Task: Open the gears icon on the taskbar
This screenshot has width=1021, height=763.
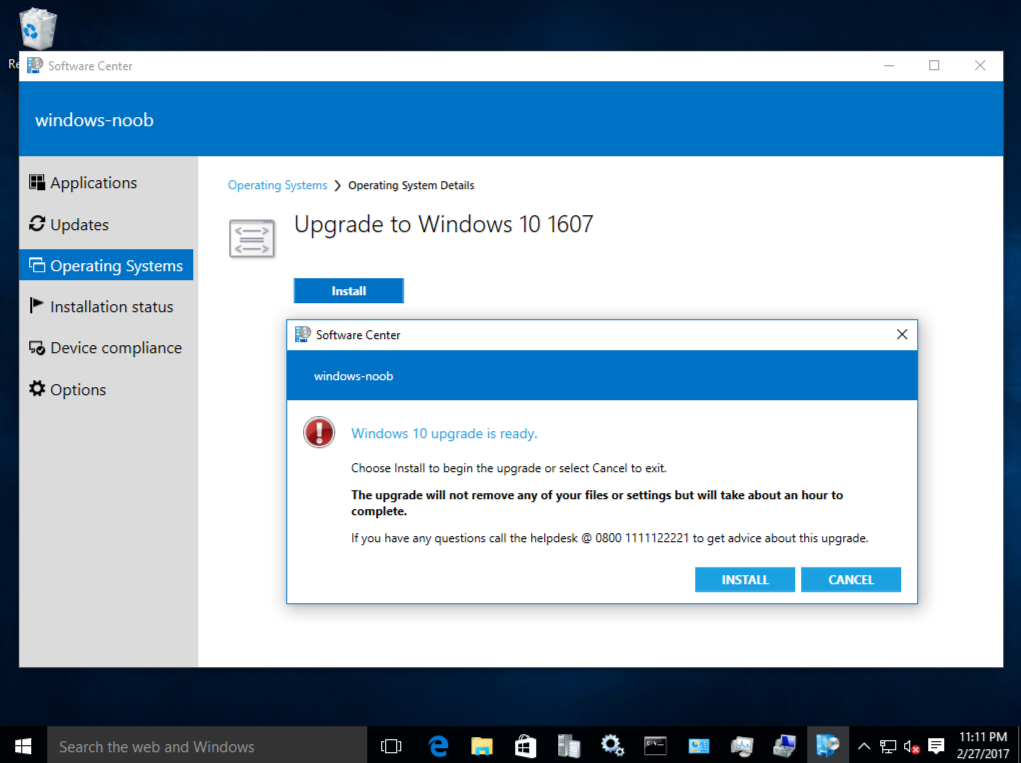Action: 612,746
